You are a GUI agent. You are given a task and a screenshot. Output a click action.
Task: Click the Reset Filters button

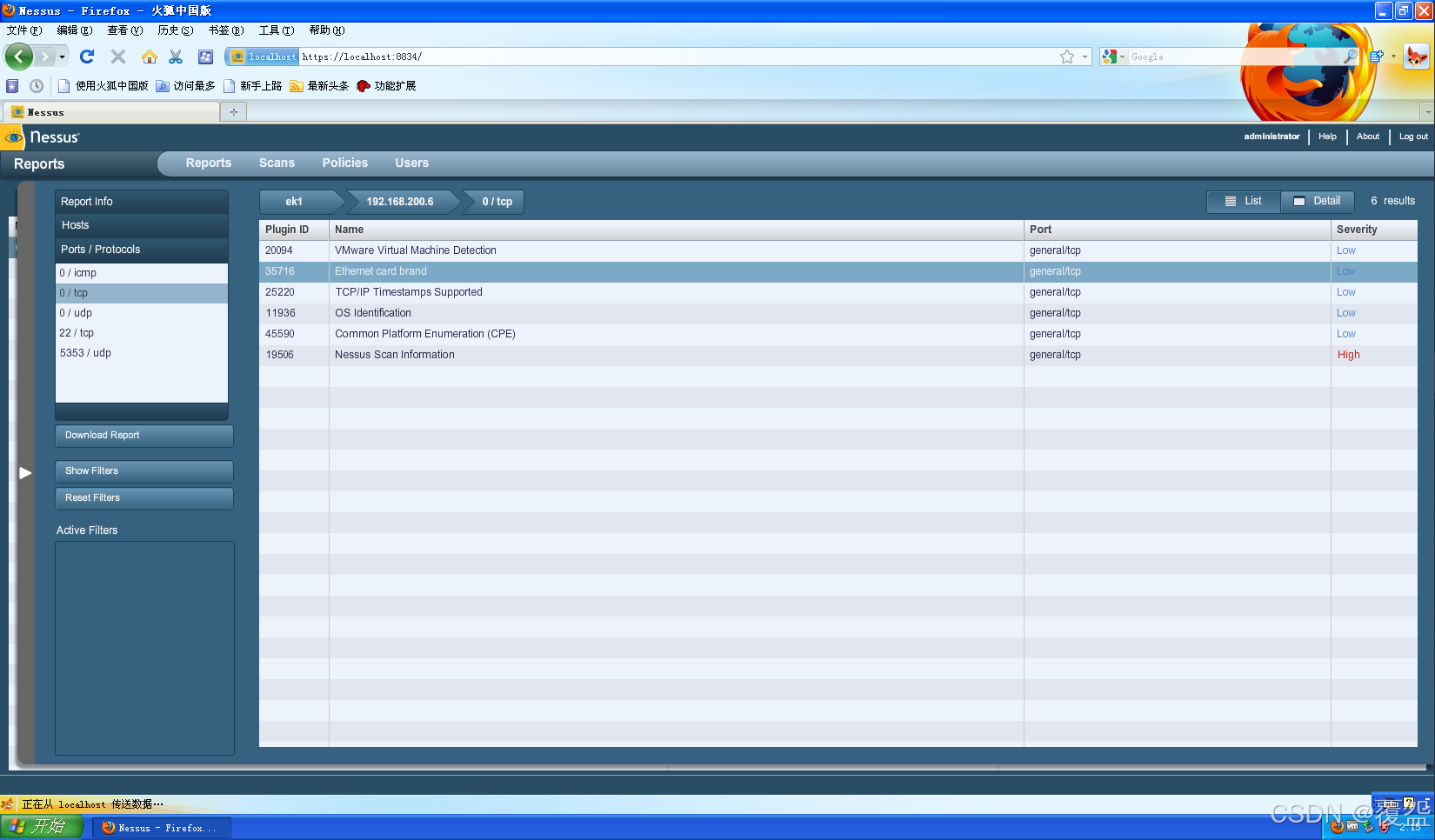pos(144,498)
